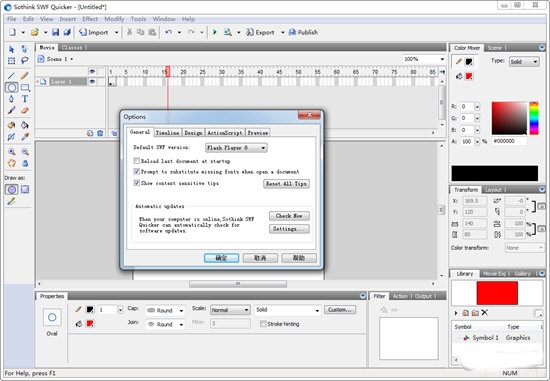Screen dimensions: 550x381
Task: Click the Undo icon
Action: pyautogui.click(x=169, y=32)
